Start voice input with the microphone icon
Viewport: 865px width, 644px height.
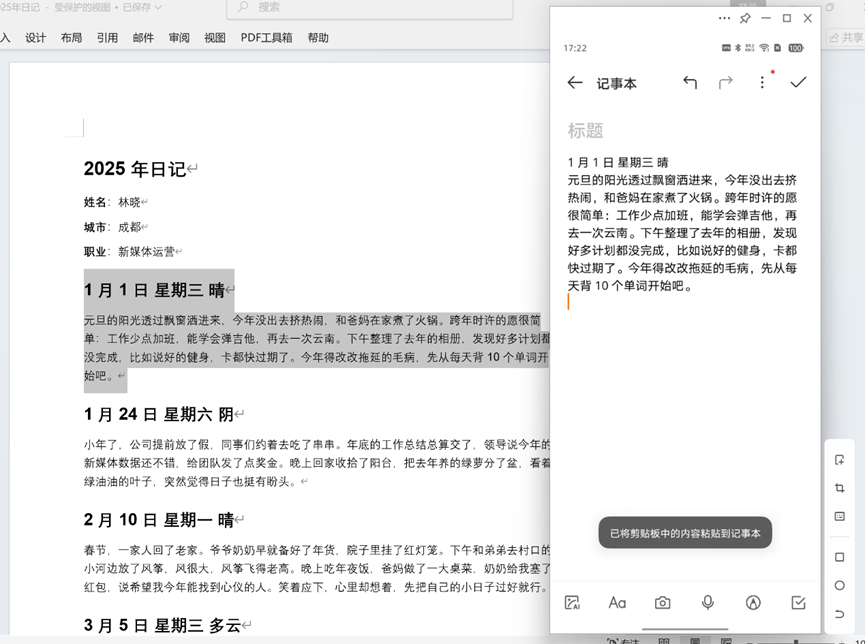point(708,603)
